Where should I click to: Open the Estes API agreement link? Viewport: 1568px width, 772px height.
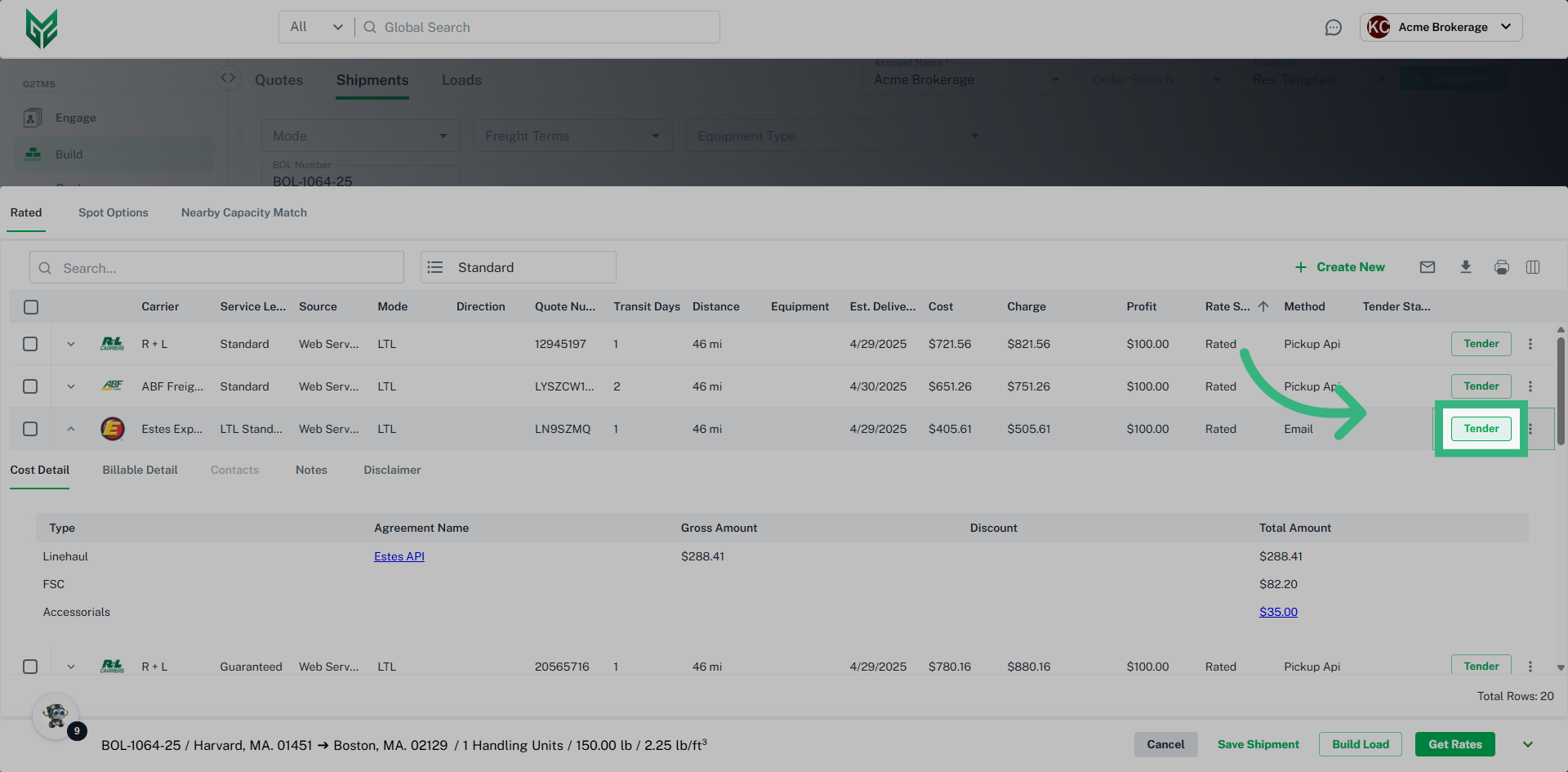(399, 556)
